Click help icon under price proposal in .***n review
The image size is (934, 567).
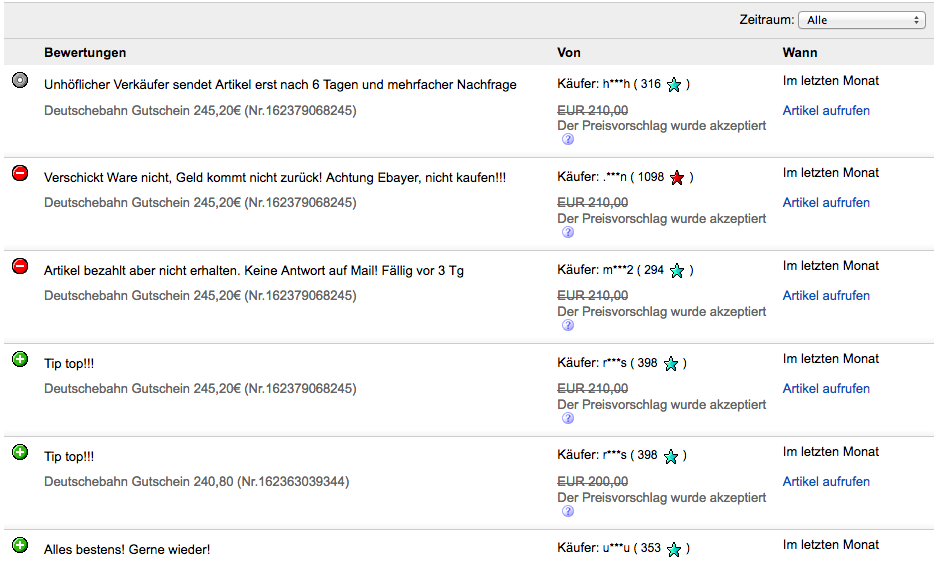pyautogui.click(x=568, y=233)
